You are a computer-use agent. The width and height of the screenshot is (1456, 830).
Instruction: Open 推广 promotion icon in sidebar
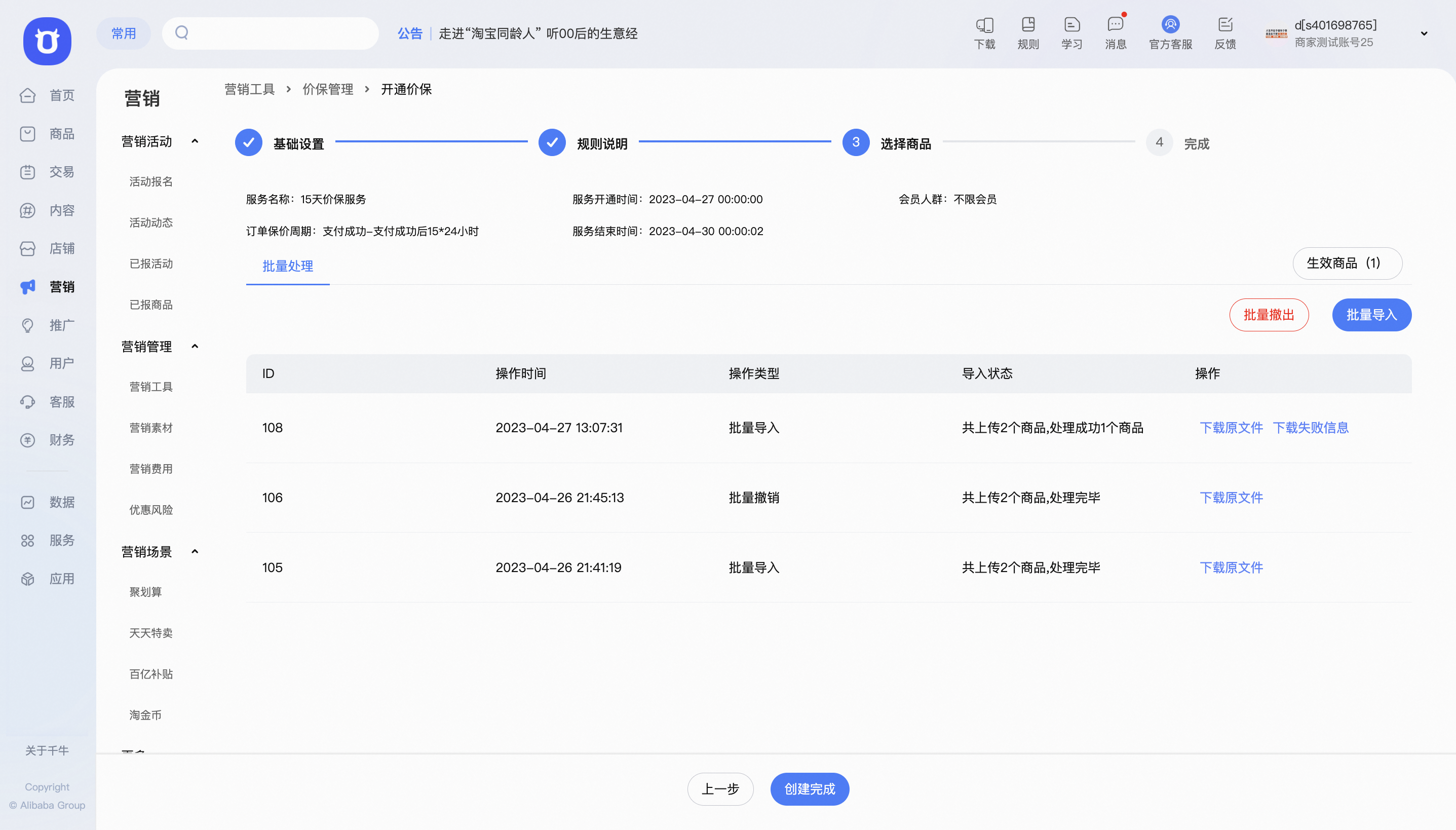click(x=27, y=325)
